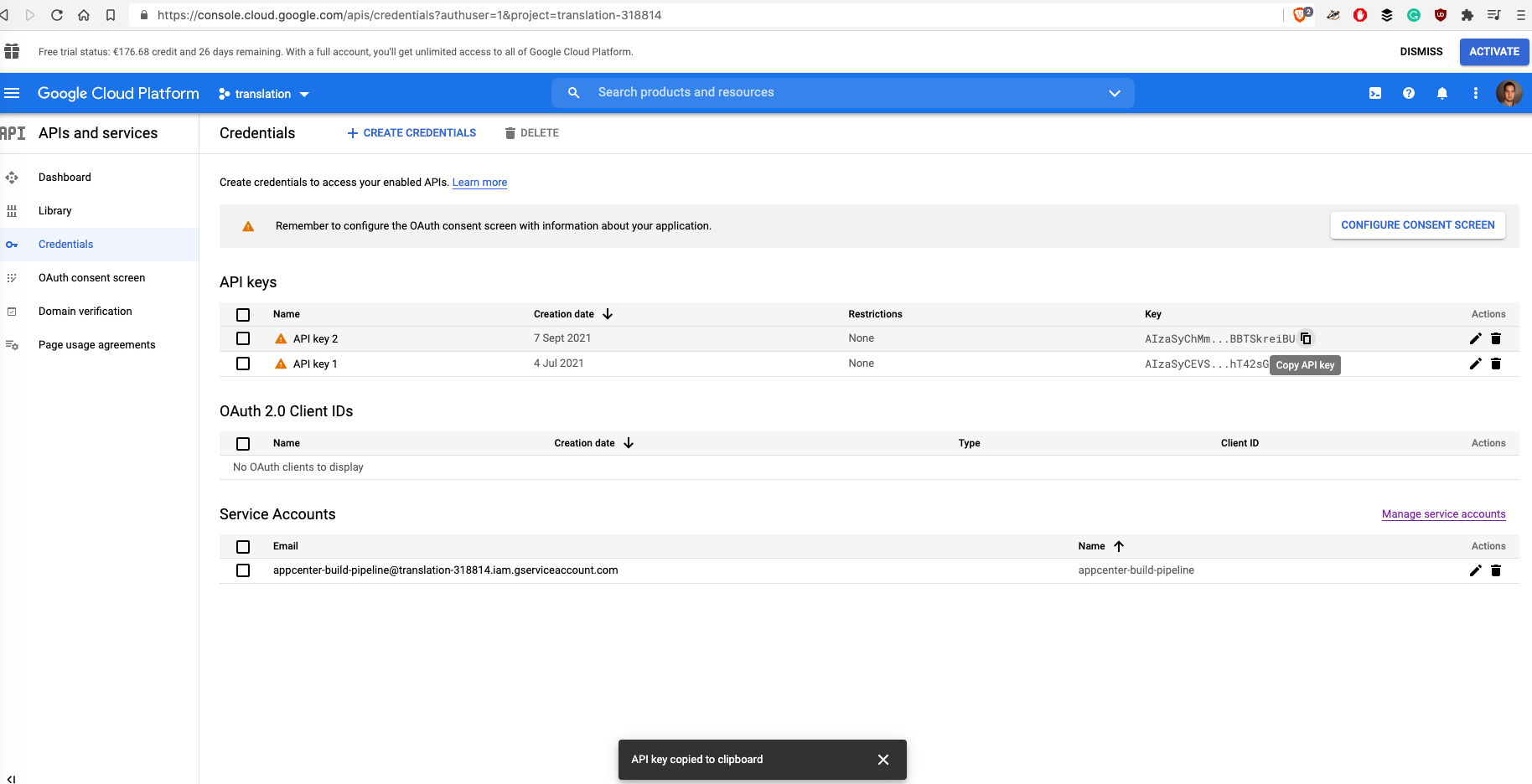Image resolution: width=1532 pixels, height=784 pixels.
Task: Check the appcenter-build-pipeline row checkbox
Action: 243,570
